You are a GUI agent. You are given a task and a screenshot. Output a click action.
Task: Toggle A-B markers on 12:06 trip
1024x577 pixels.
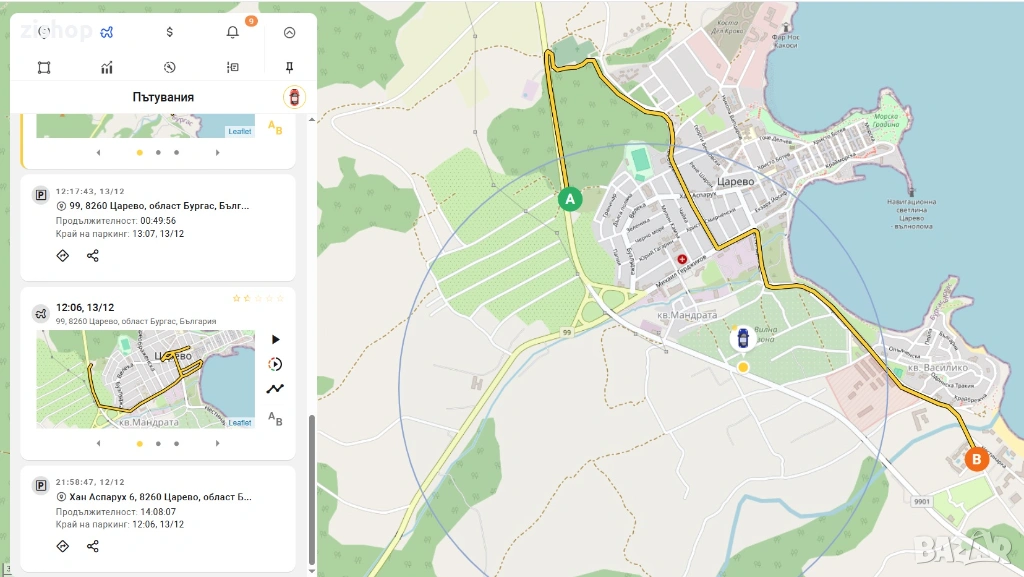point(275,418)
